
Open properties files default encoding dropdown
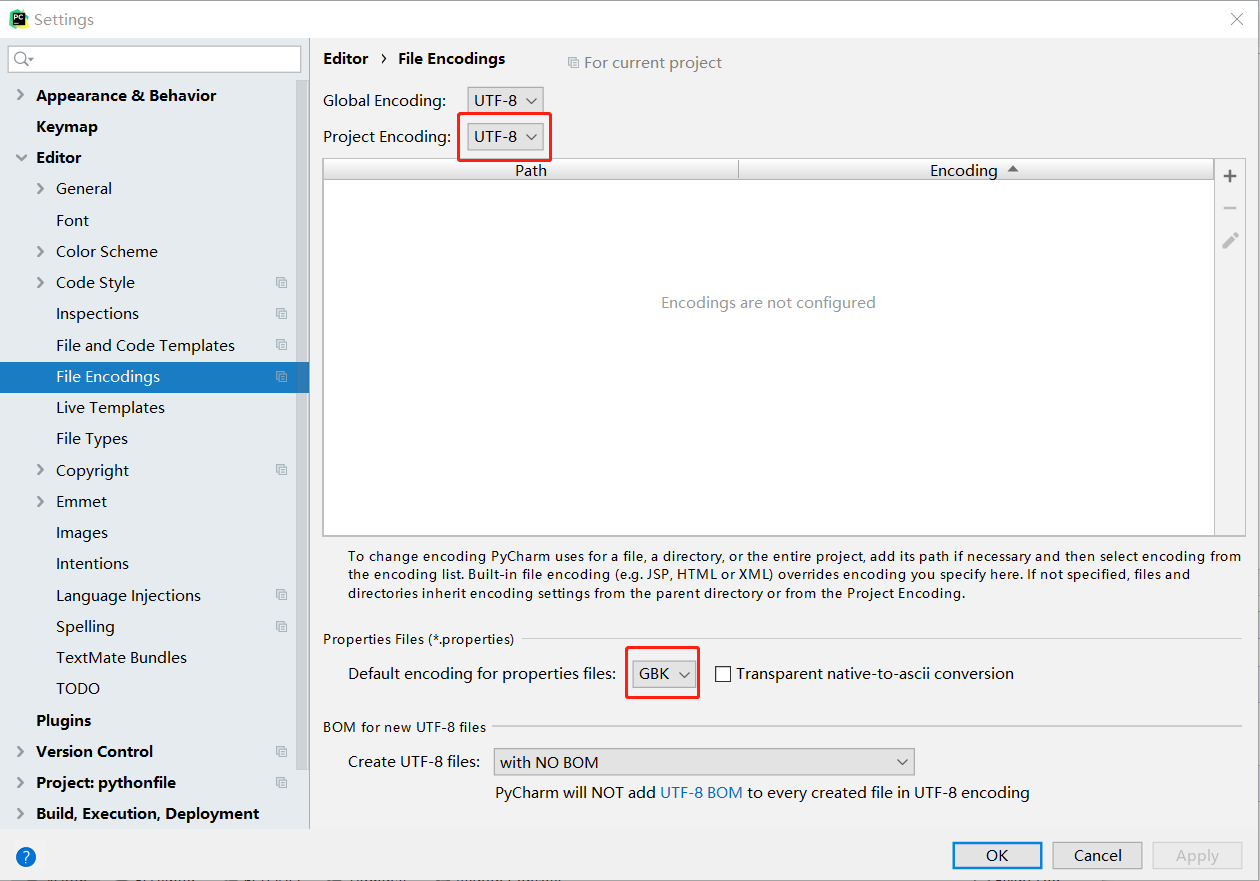click(x=662, y=674)
